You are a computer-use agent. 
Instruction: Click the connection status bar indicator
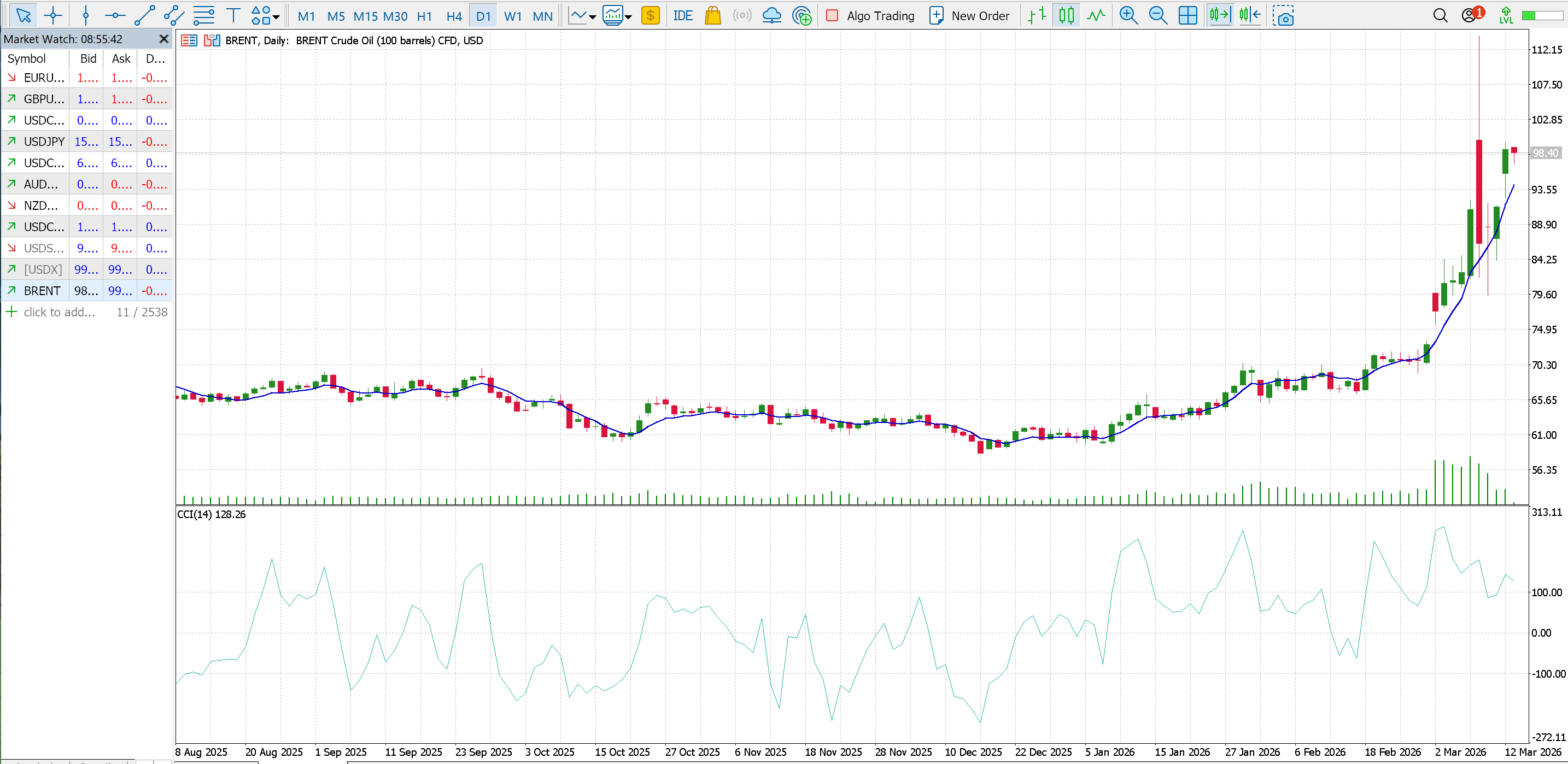tap(1541, 16)
